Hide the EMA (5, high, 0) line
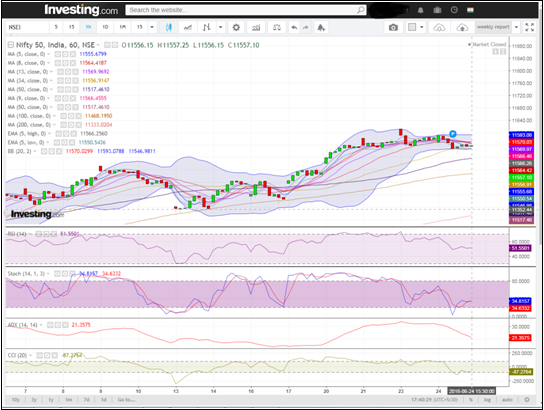Viewport: 544px width, 410px height. pos(59,134)
